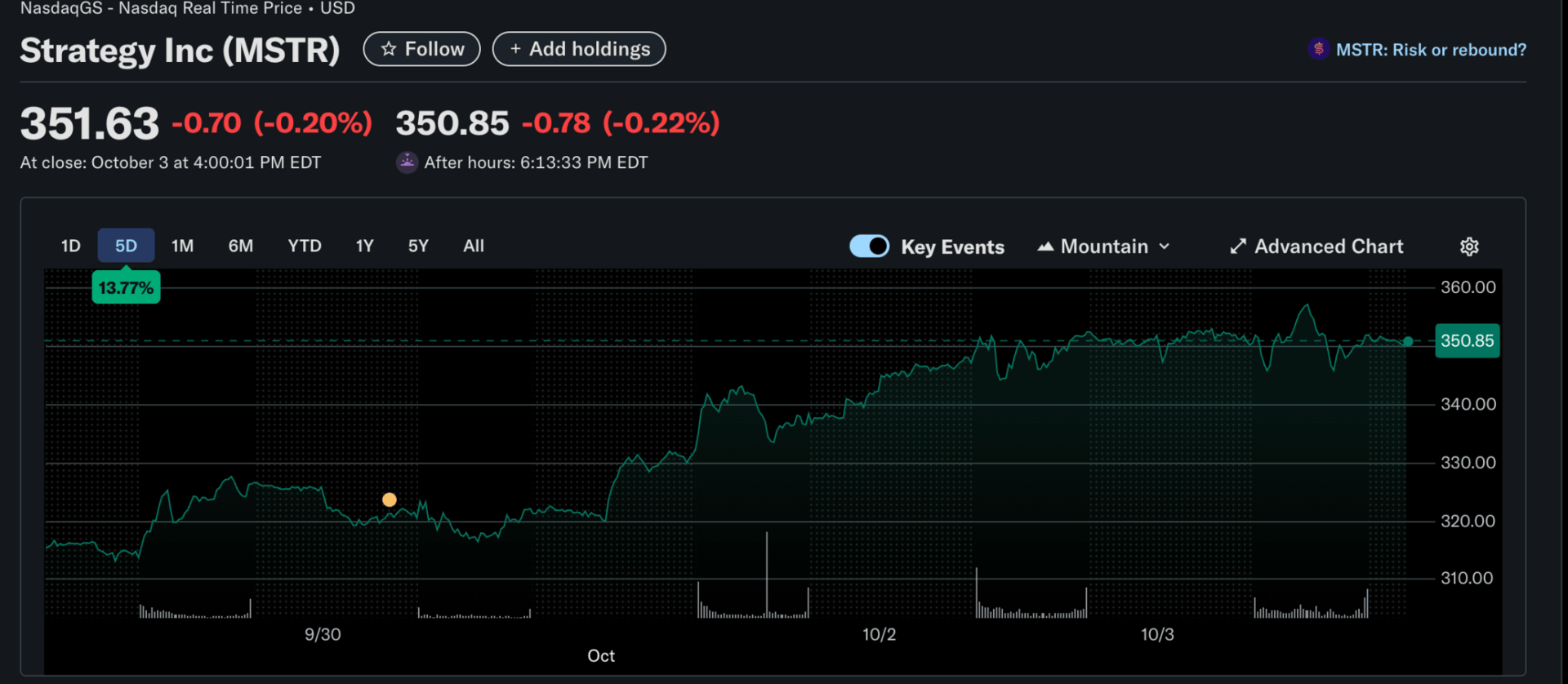Click the purple MSTR analysis icon

tap(1318, 49)
